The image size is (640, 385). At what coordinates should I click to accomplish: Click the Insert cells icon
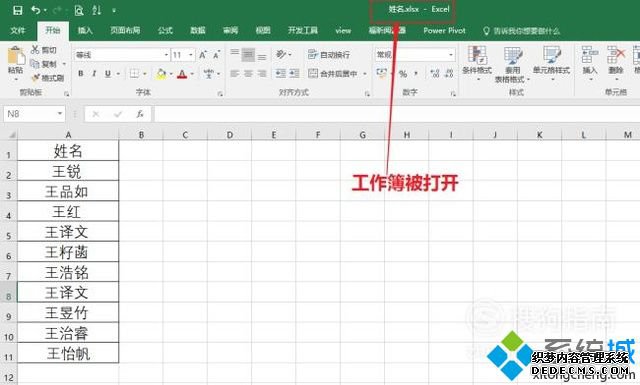pyautogui.click(x=590, y=55)
